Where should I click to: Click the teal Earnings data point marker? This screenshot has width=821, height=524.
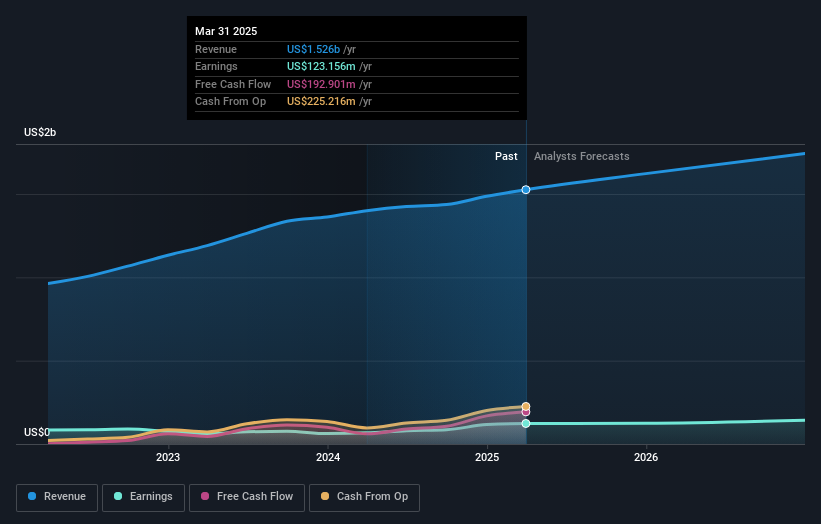tap(526, 423)
